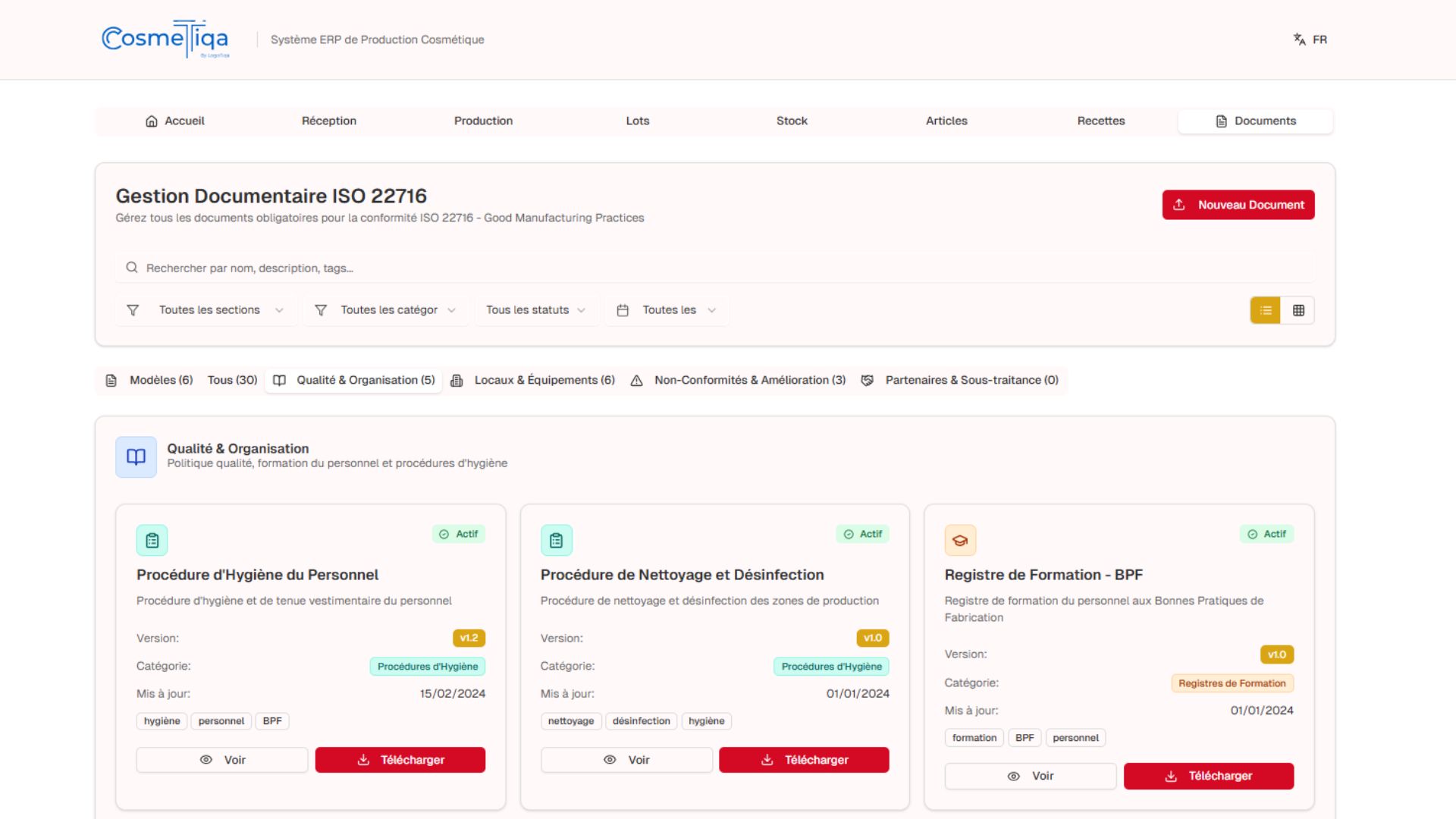
Task: Click Télécharger on the Procédure d'Hygiène du Personnel card
Action: point(400,760)
